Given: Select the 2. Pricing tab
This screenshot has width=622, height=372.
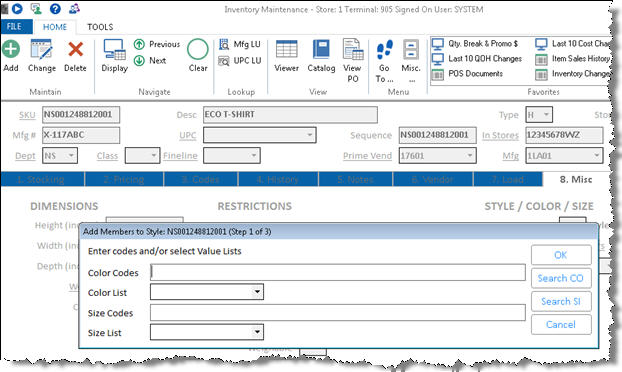Looking at the screenshot, I should (x=124, y=179).
